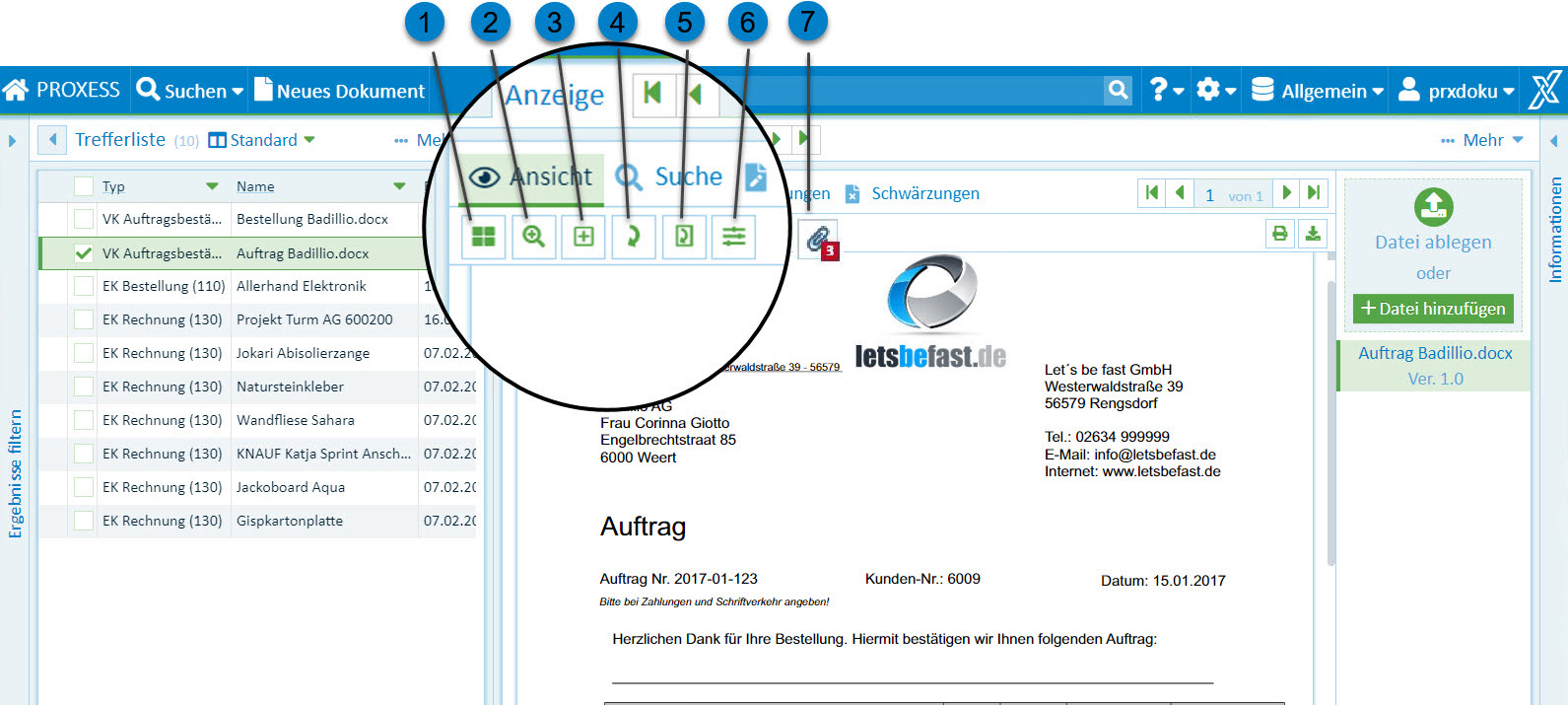Tick the Allerhand Elektronik row checkbox
The image size is (1568, 705).
pyautogui.click(x=85, y=286)
